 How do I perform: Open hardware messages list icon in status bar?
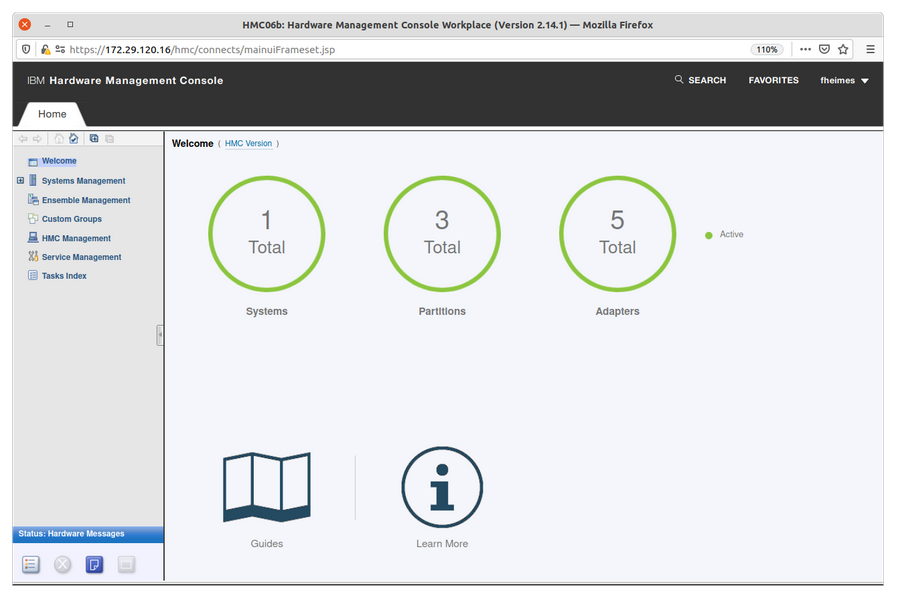[x=31, y=565]
